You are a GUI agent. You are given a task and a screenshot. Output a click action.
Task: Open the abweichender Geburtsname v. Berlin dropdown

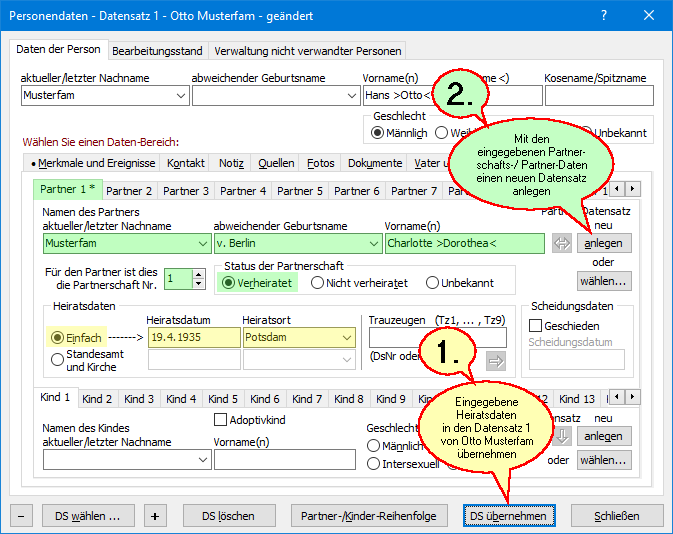pos(369,243)
